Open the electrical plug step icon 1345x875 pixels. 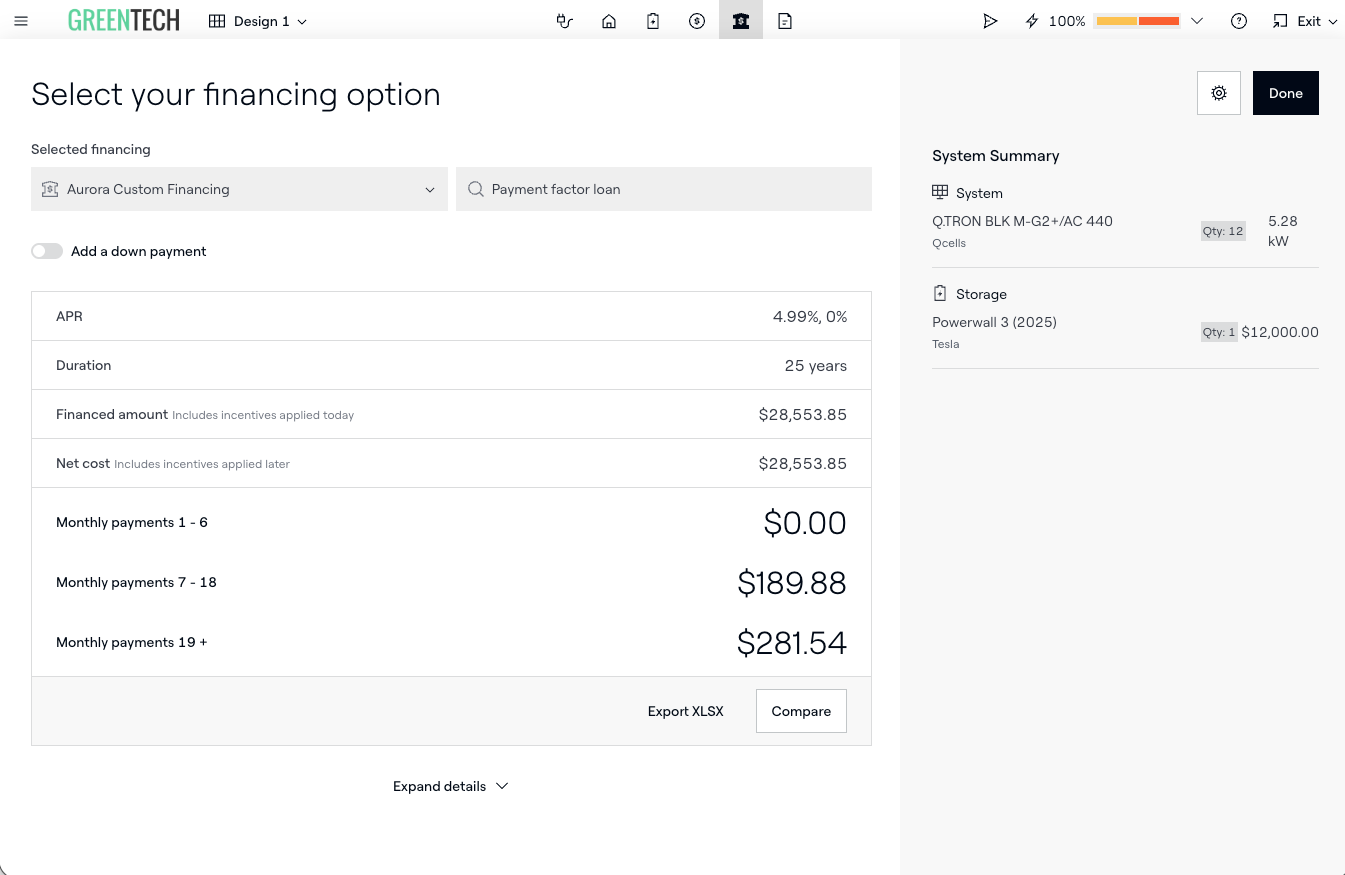[565, 21]
